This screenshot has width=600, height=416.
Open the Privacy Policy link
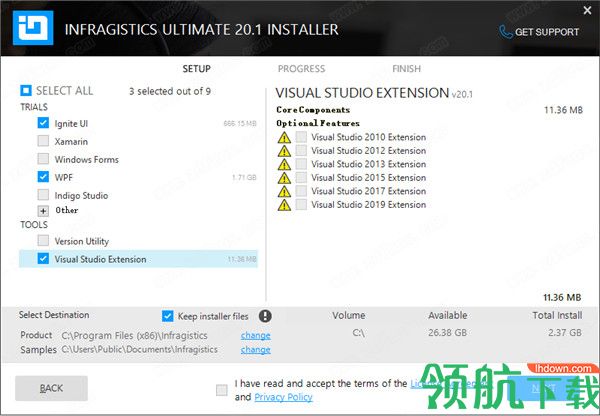(283, 397)
